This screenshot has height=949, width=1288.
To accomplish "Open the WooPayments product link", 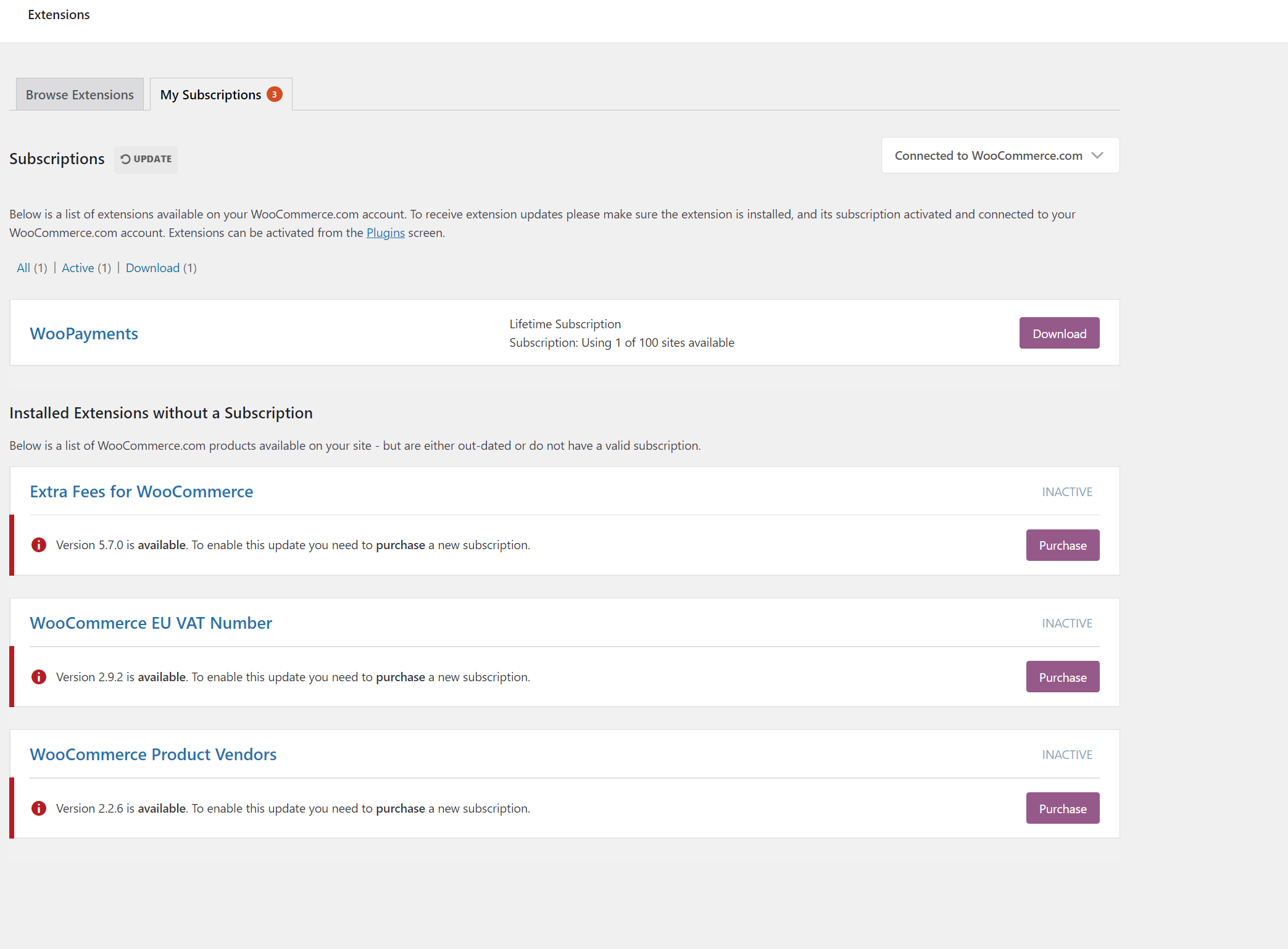I will pos(84,333).
